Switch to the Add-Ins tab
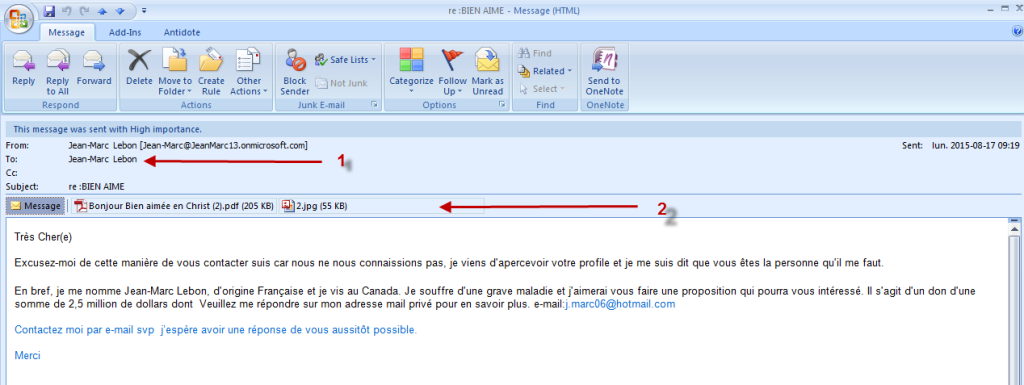 [x=125, y=32]
